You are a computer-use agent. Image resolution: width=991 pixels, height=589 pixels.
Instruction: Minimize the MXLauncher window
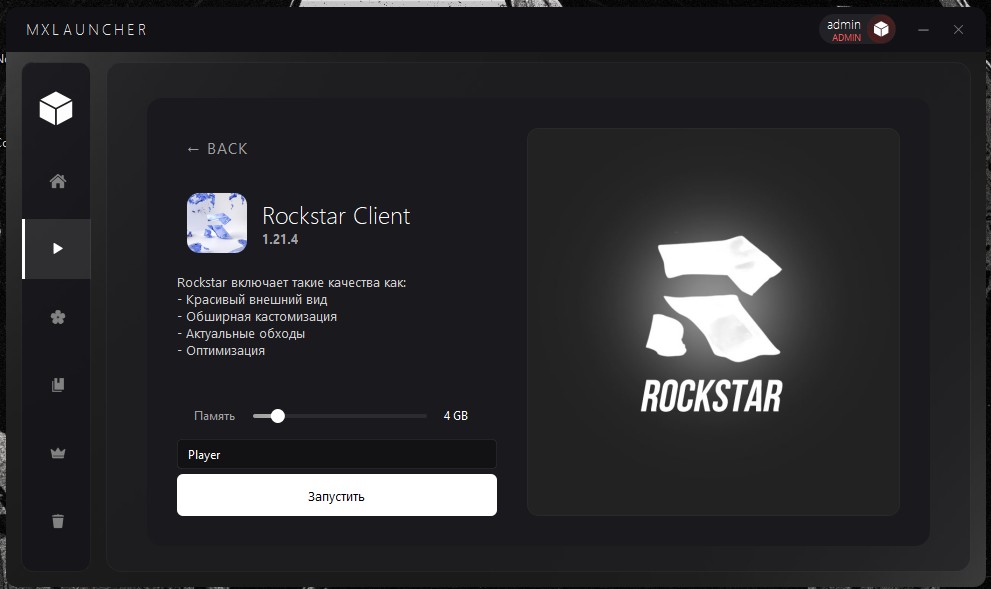tap(924, 30)
